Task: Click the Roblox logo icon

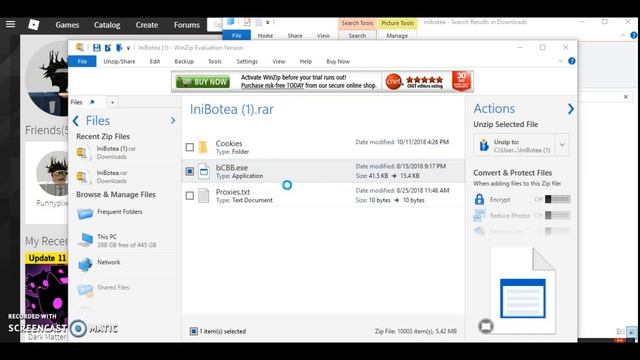Action: [33, 25]
